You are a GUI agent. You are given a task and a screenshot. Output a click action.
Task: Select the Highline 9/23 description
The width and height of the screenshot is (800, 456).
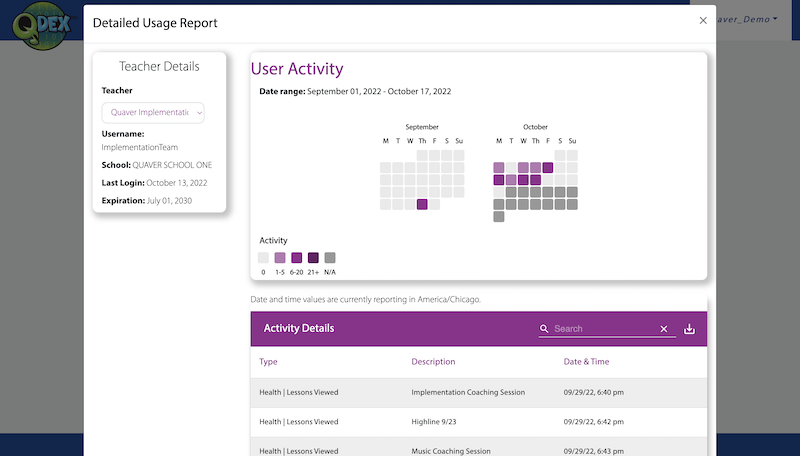click(434, 422)
